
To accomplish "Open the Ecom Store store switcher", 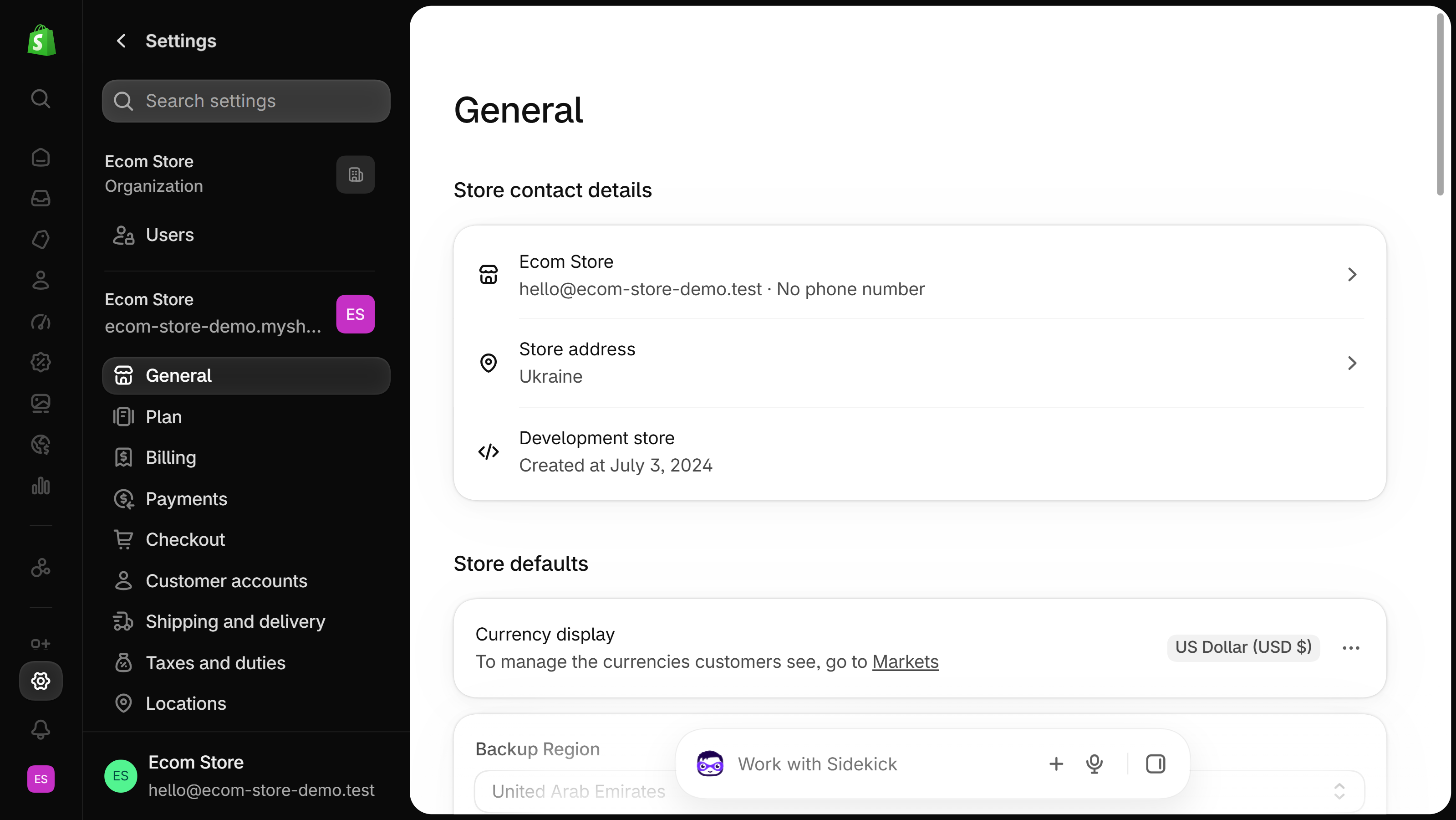I will pyautogui.click(x=239, y=313).
